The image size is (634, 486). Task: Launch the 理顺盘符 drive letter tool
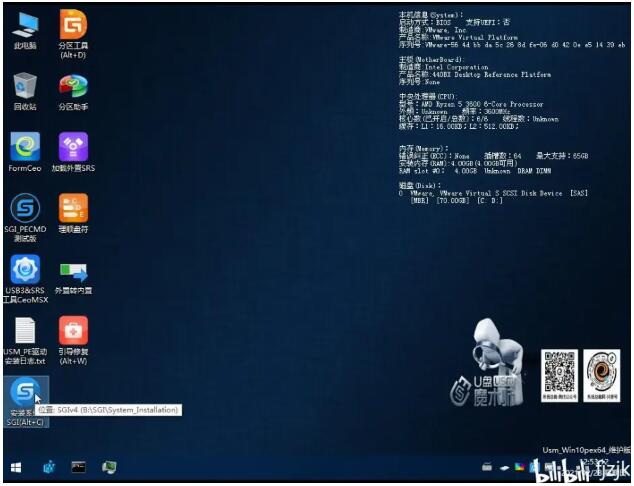73,209
